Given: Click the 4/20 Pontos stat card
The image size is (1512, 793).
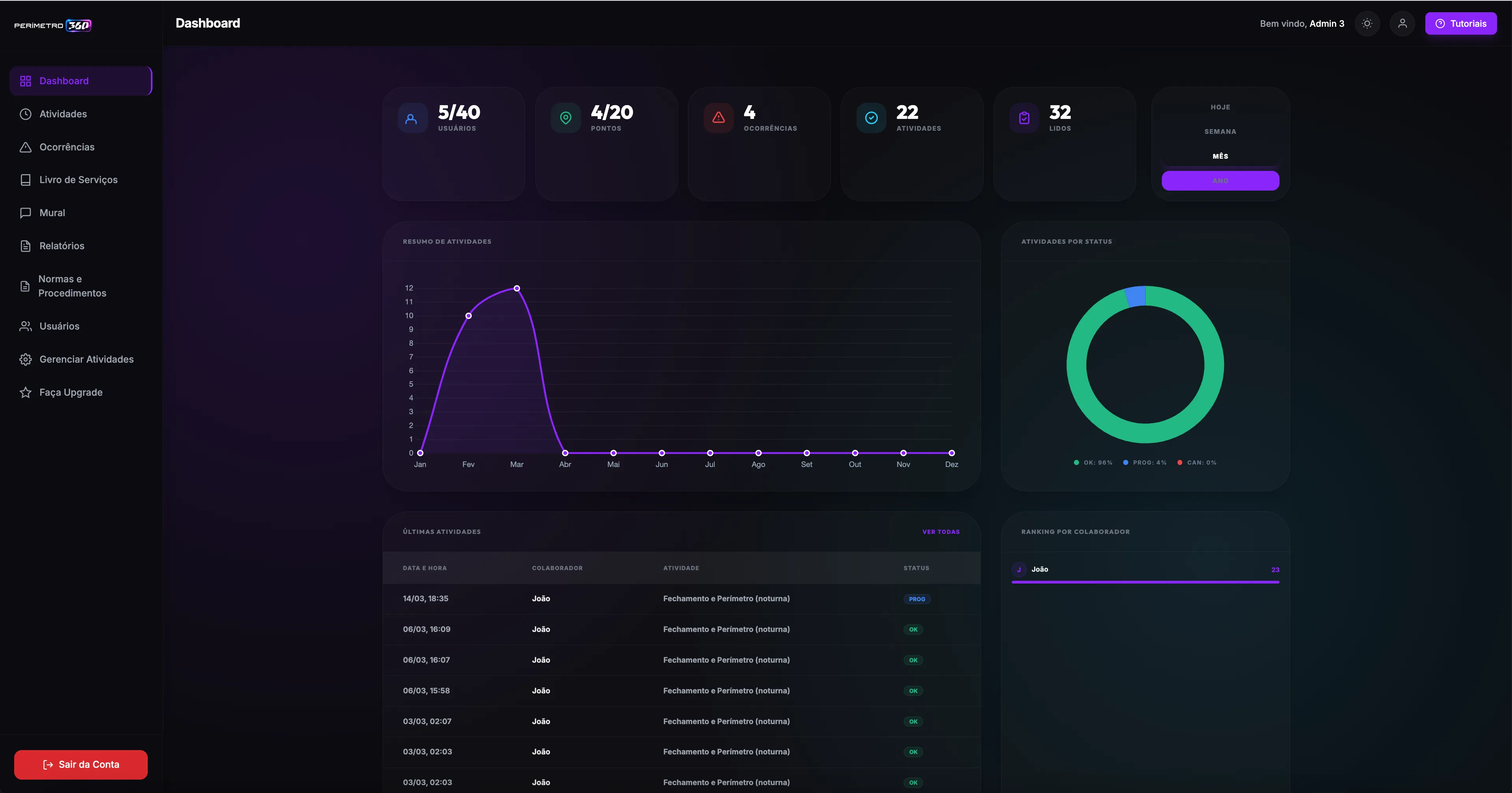Looking at the screenshot, I should click(x=606, y=144).
